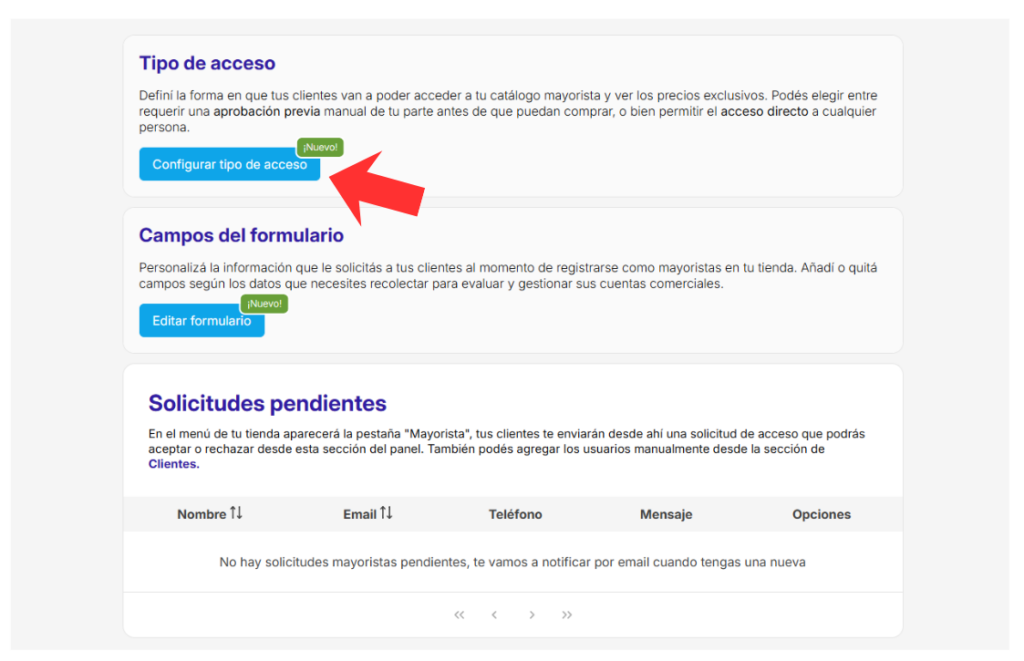Click ¡Nuevo! badge above Configurar tipo de acceso

click(x=320, y=147)
